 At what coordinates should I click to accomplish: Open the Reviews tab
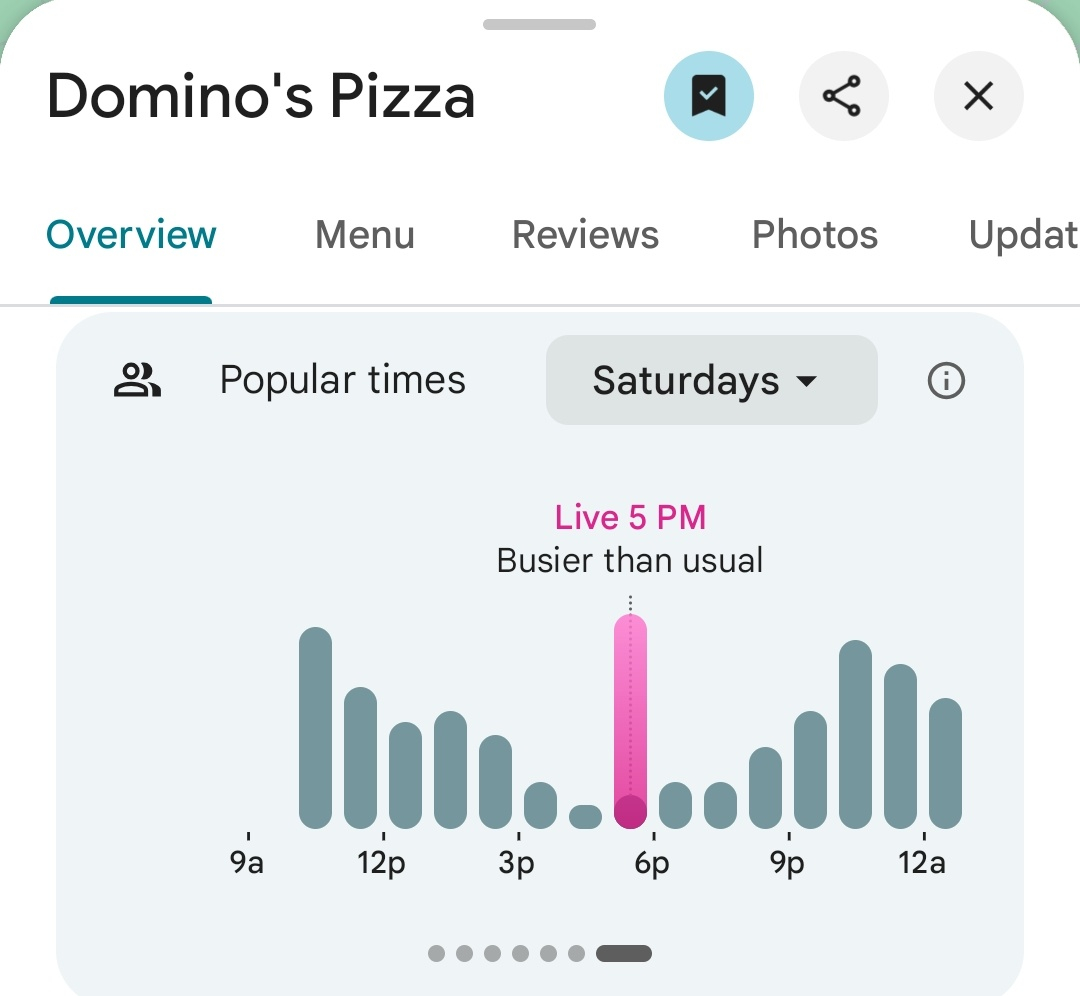click(x=585, y=235)
